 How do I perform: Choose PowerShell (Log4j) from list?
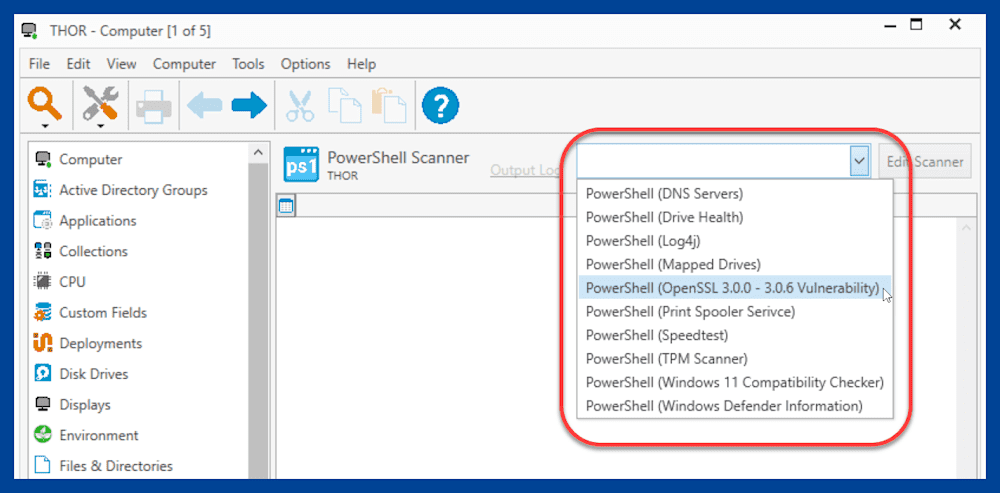coord(735,240)
